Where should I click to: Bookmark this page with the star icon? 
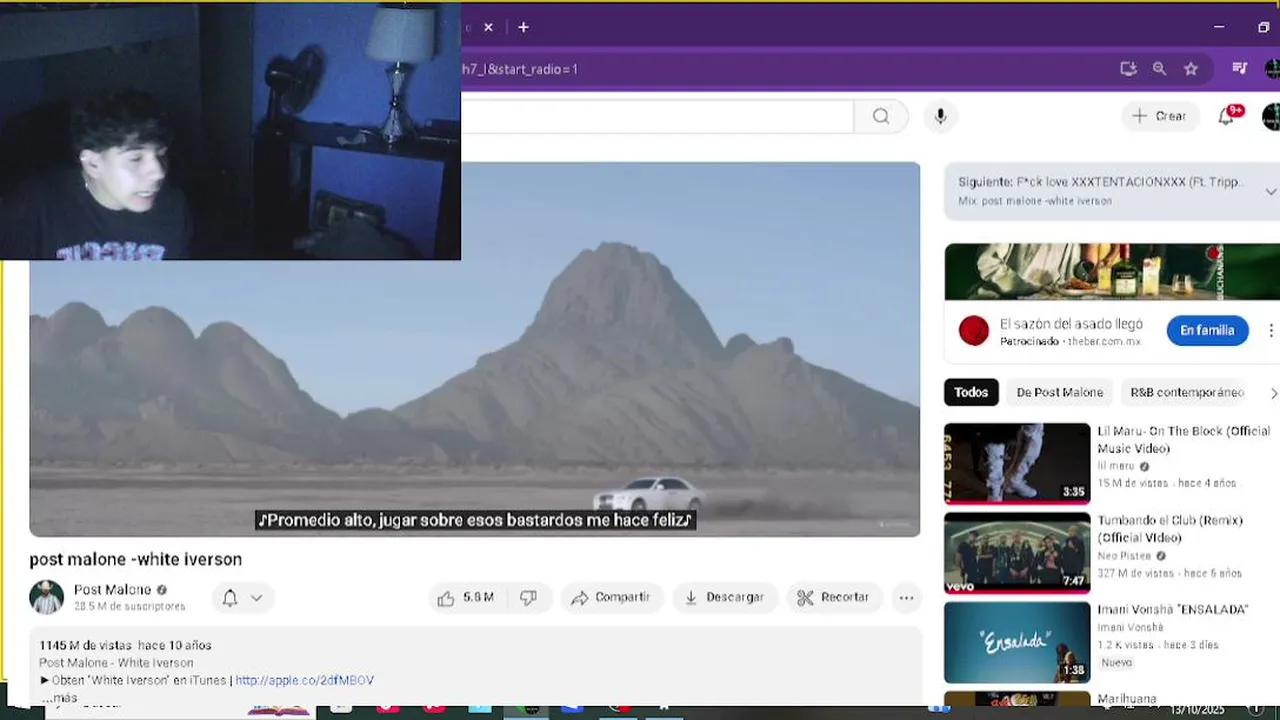pyautogui.click(x=1191, y=69)
